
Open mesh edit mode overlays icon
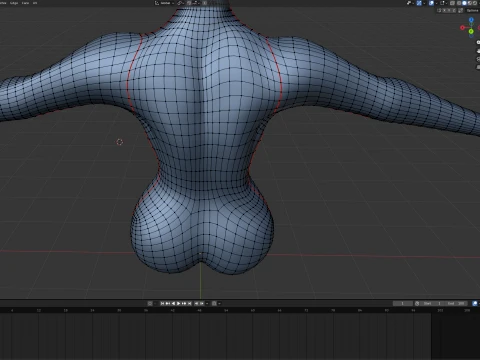pos(442,3)
